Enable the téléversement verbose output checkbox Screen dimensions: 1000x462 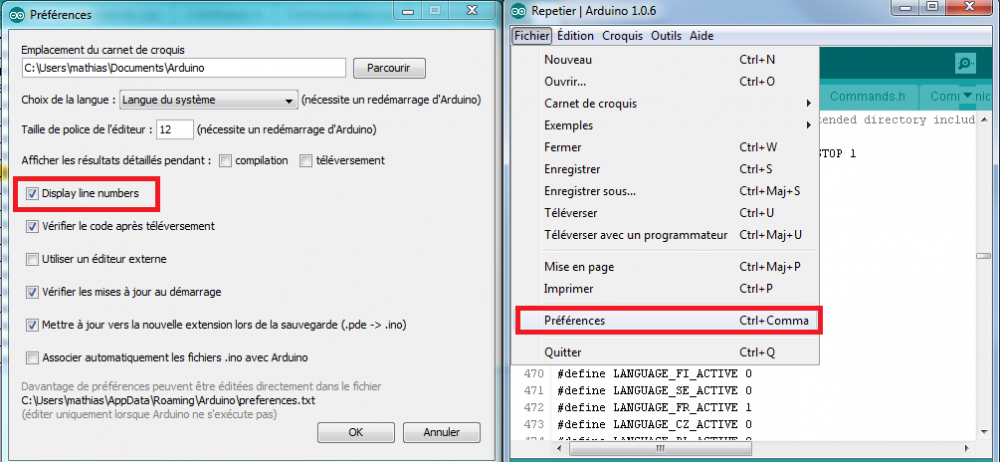[306, 160]
